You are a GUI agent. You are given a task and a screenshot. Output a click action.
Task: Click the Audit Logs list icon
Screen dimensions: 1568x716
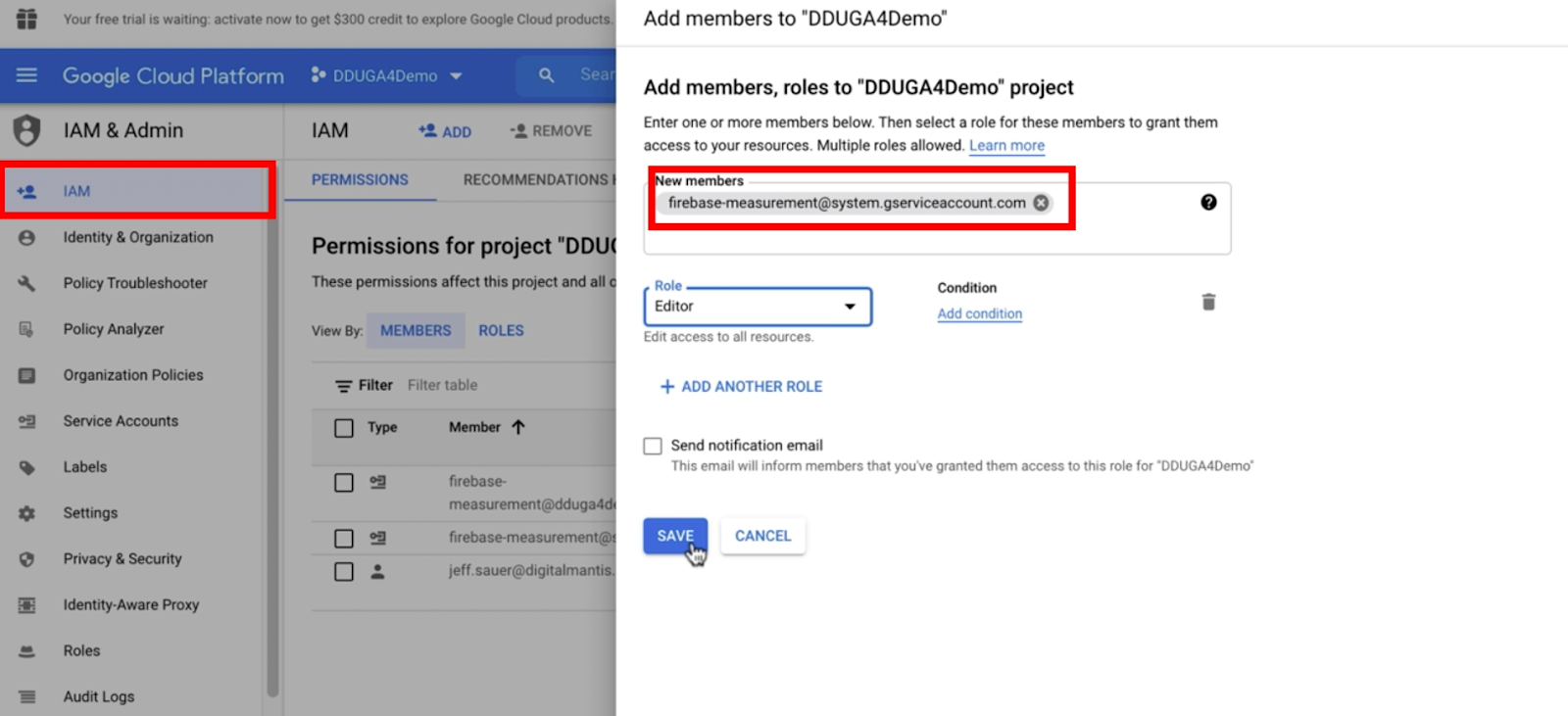click(x=26, y=697)
